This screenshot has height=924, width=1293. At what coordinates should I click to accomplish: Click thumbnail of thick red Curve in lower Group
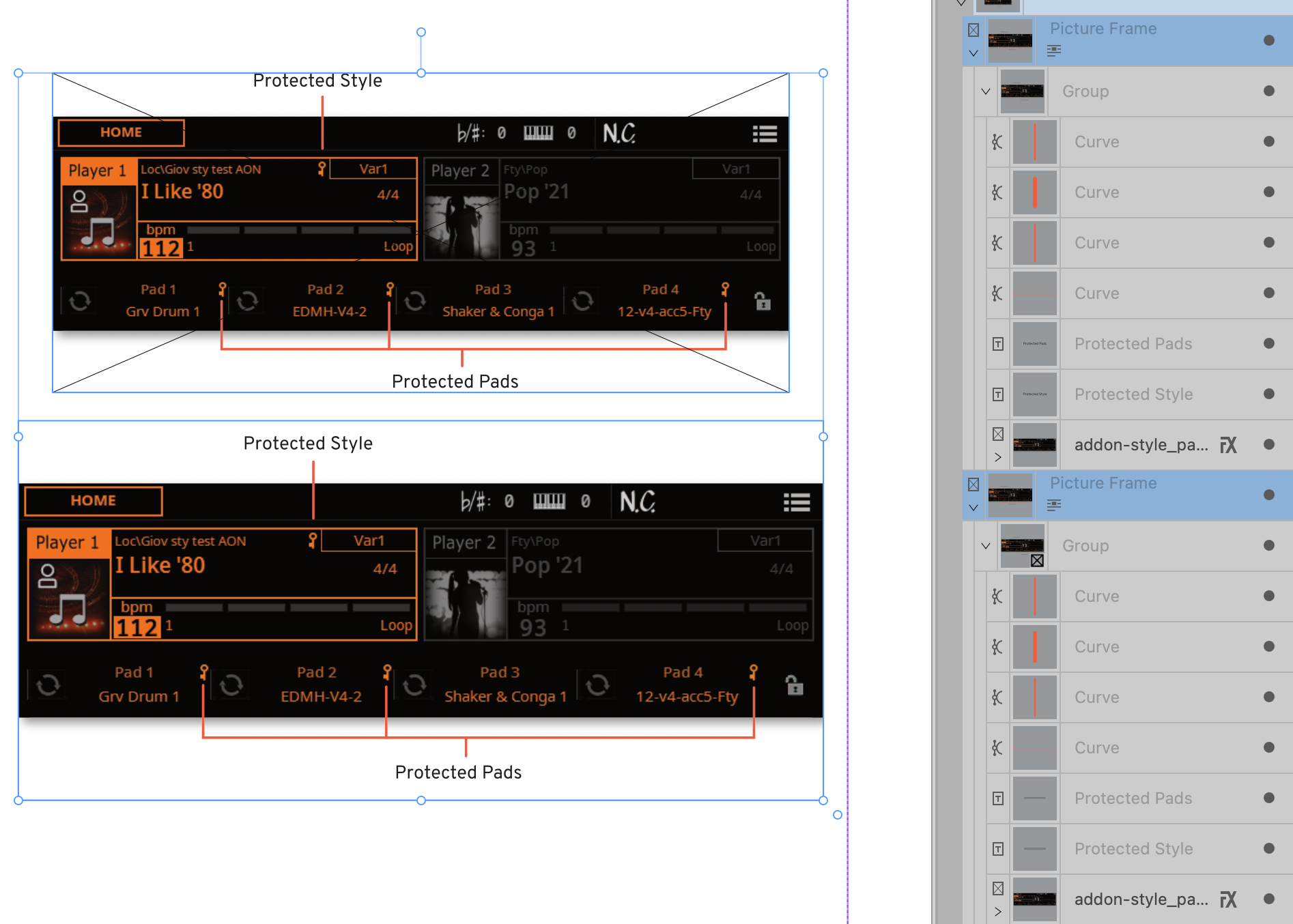[x=1035, y=647]
